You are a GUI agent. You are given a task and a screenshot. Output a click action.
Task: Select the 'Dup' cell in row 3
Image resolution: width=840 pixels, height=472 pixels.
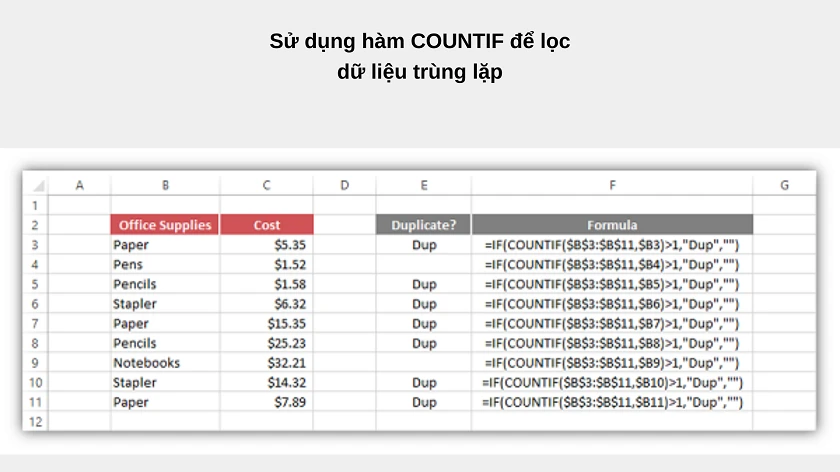tap(424, 245)
